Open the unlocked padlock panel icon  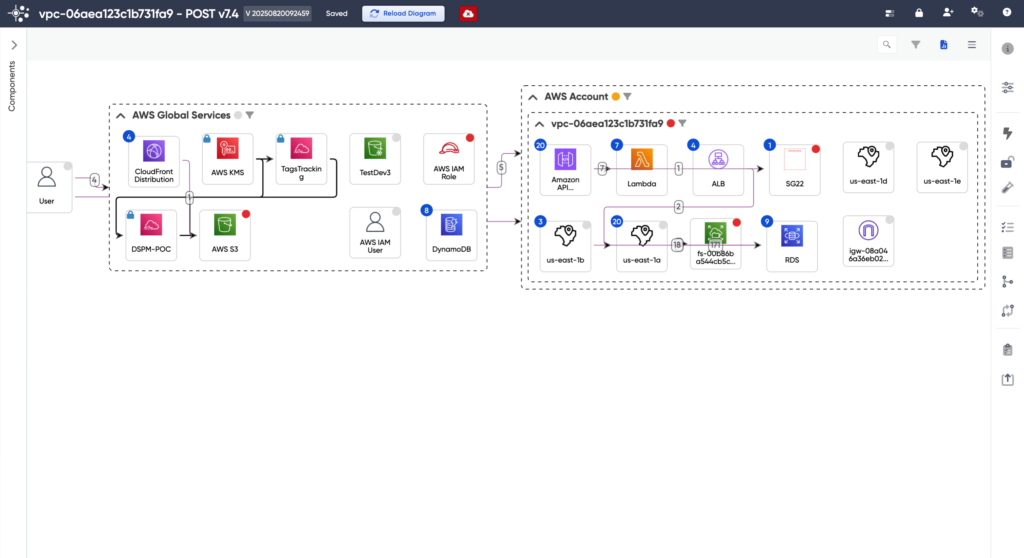[x=1008, y=162]
